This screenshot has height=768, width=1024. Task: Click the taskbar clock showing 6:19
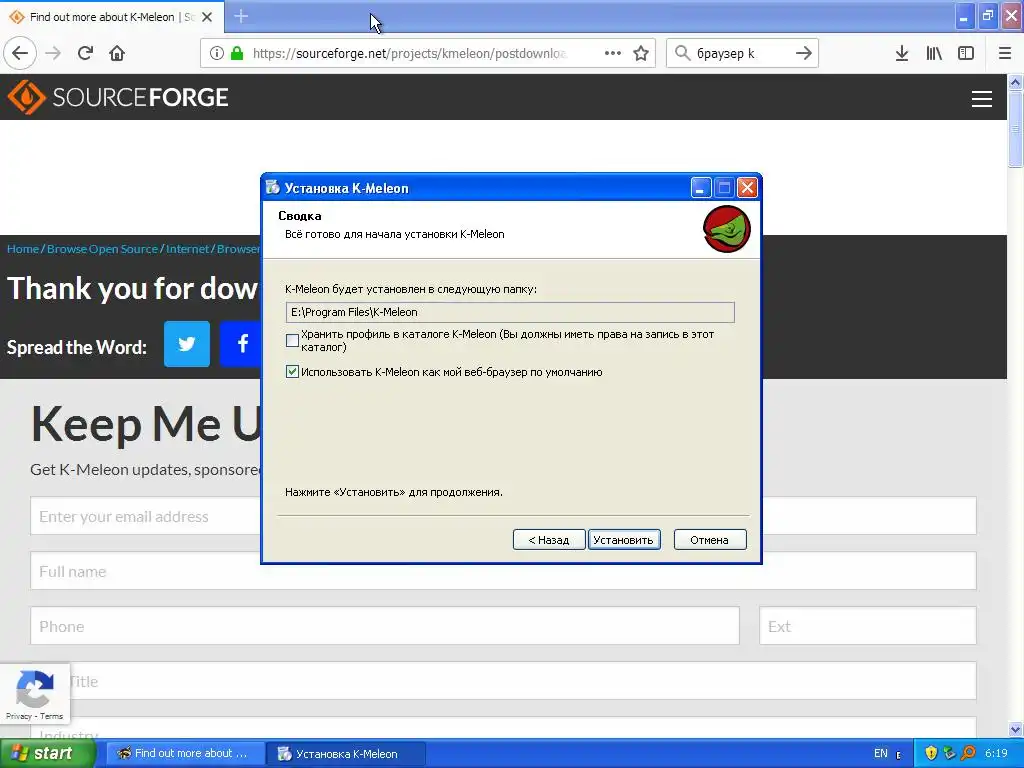(996, 753)
